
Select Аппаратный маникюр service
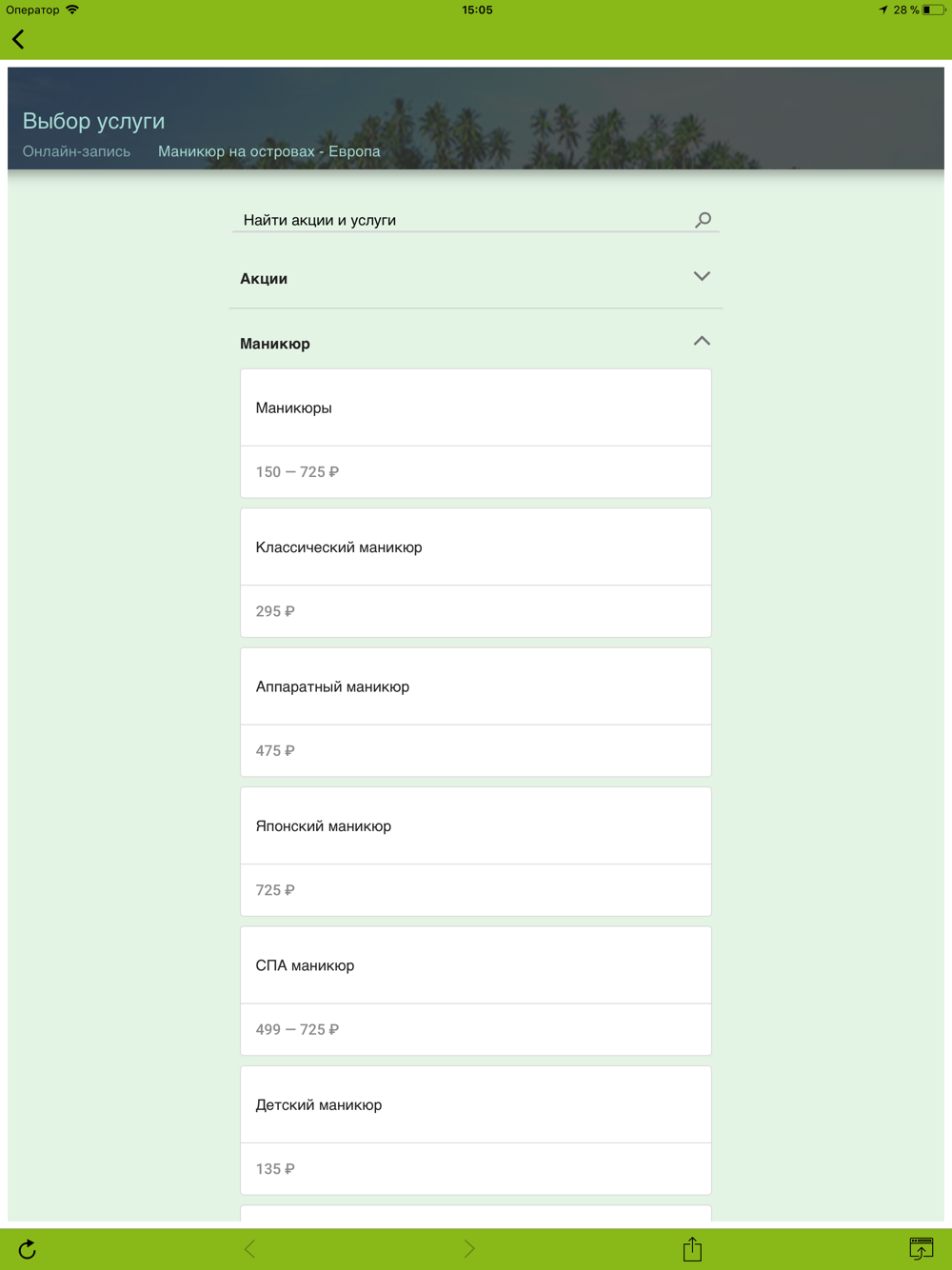pyautogui.click(x=475, y=712)
